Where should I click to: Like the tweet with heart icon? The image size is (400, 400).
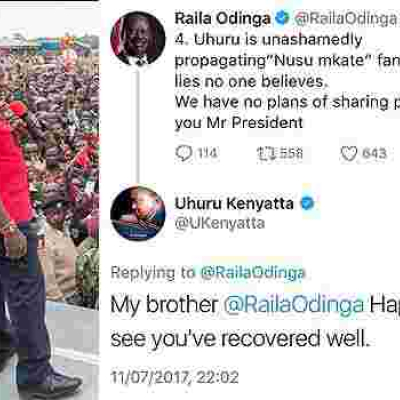coord(349,154)
